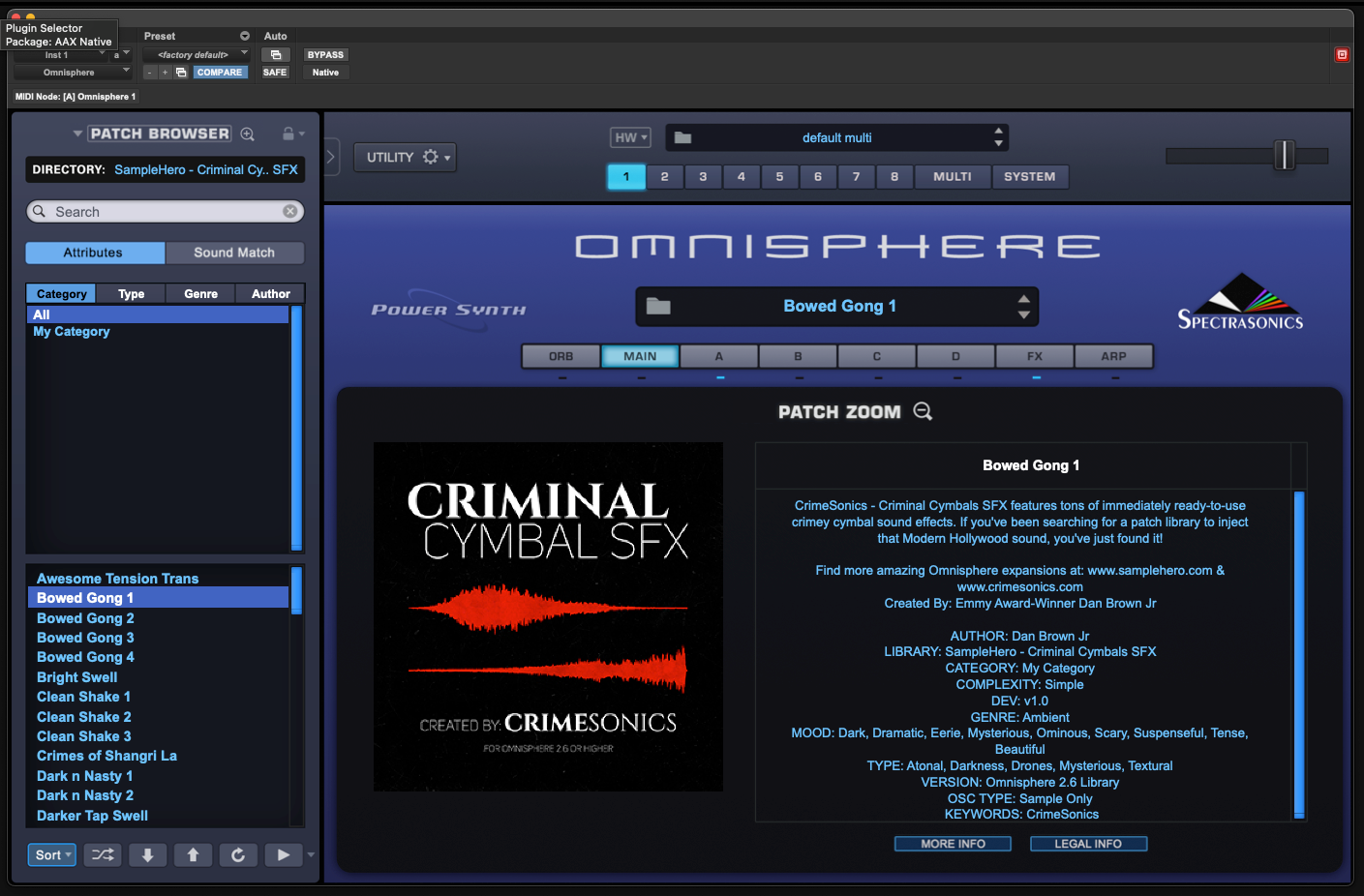Open the MAIN tab
Viewport: 1364px width, 896px height.
[640, 356]
